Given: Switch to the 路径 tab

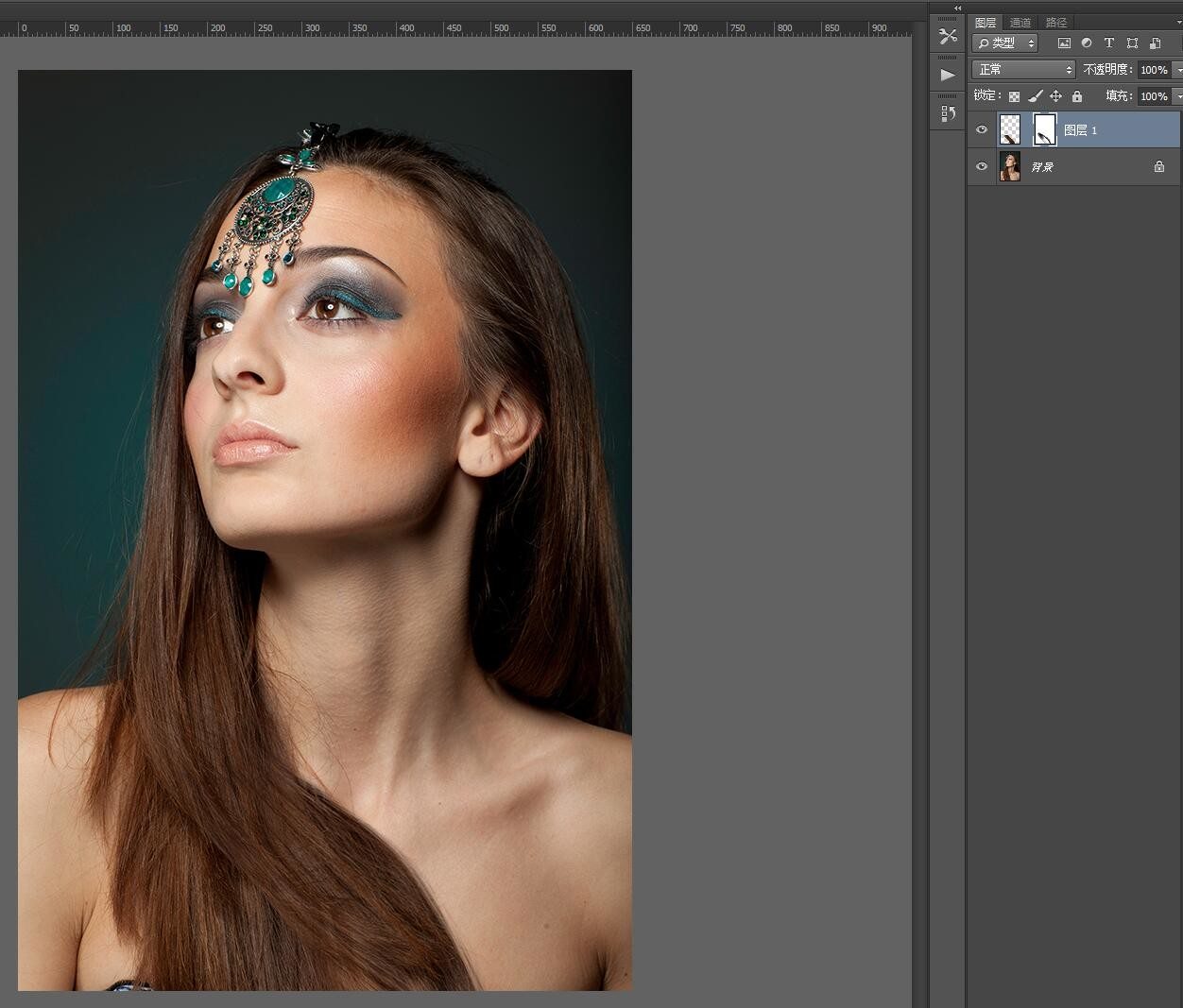Looking at the screenshot, I should (1056, 23).
